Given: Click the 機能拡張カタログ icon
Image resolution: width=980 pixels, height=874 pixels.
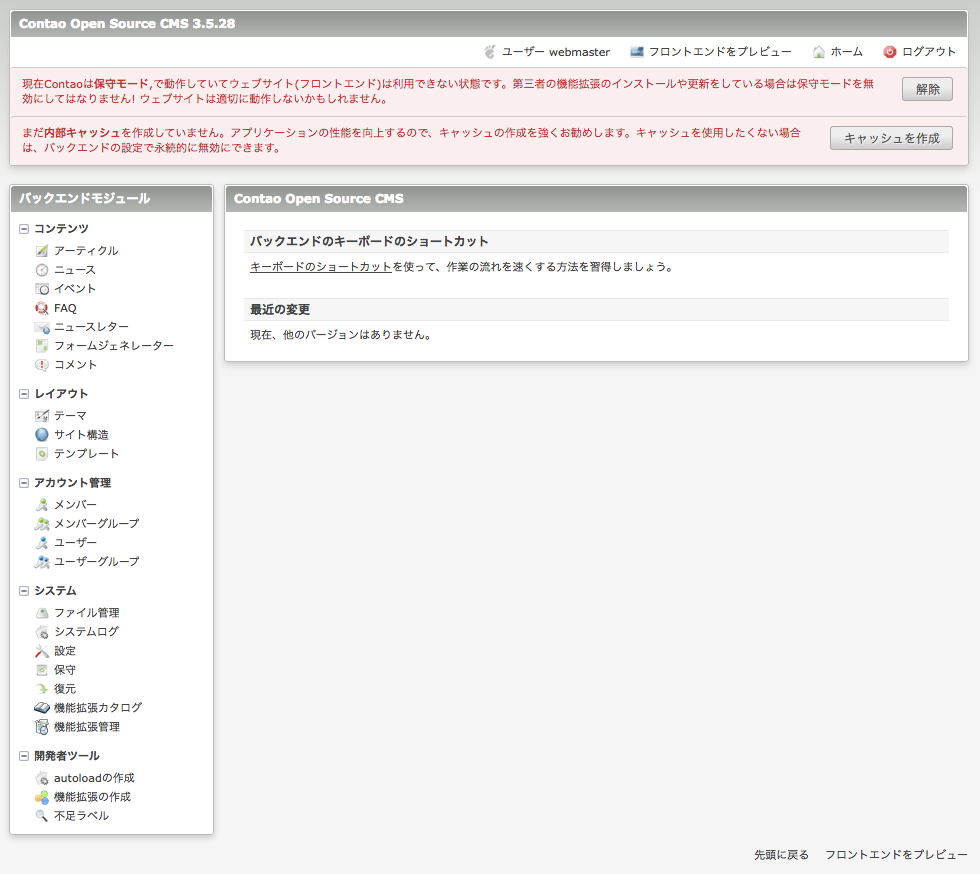Looking at the screenshot, I should point(42,708).
